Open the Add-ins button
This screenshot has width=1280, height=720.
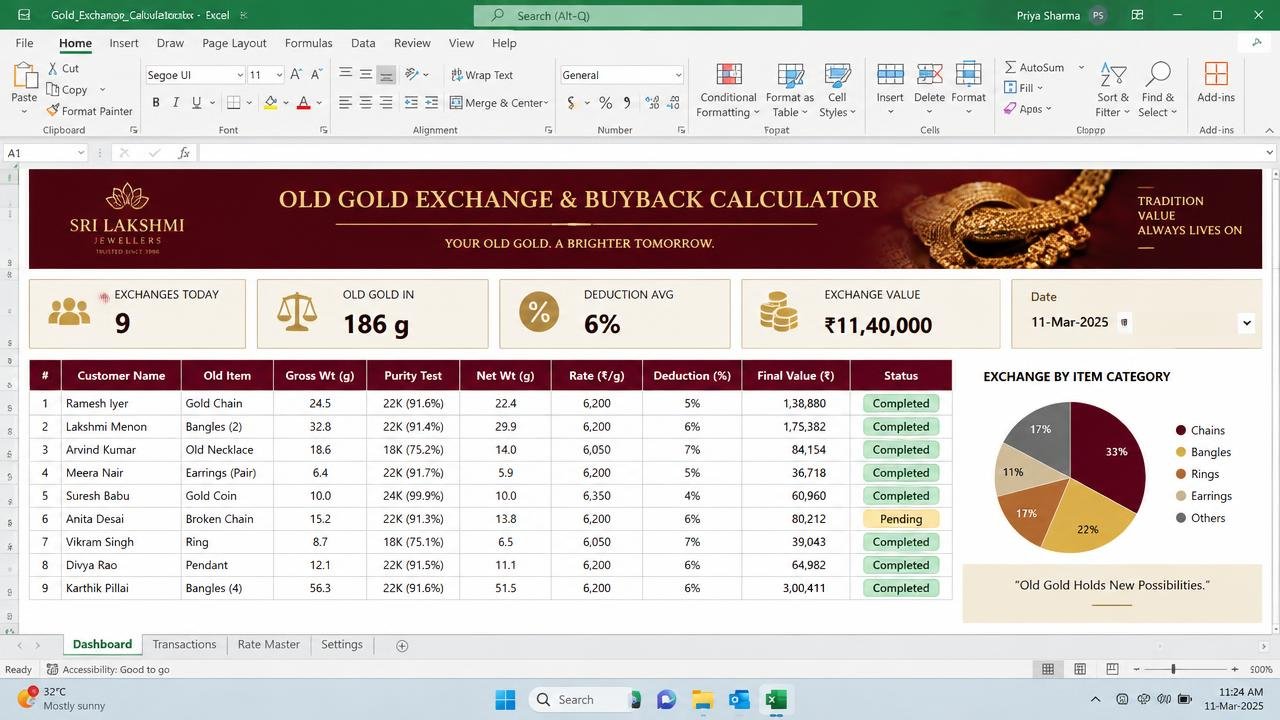(x=1216, y=84)
